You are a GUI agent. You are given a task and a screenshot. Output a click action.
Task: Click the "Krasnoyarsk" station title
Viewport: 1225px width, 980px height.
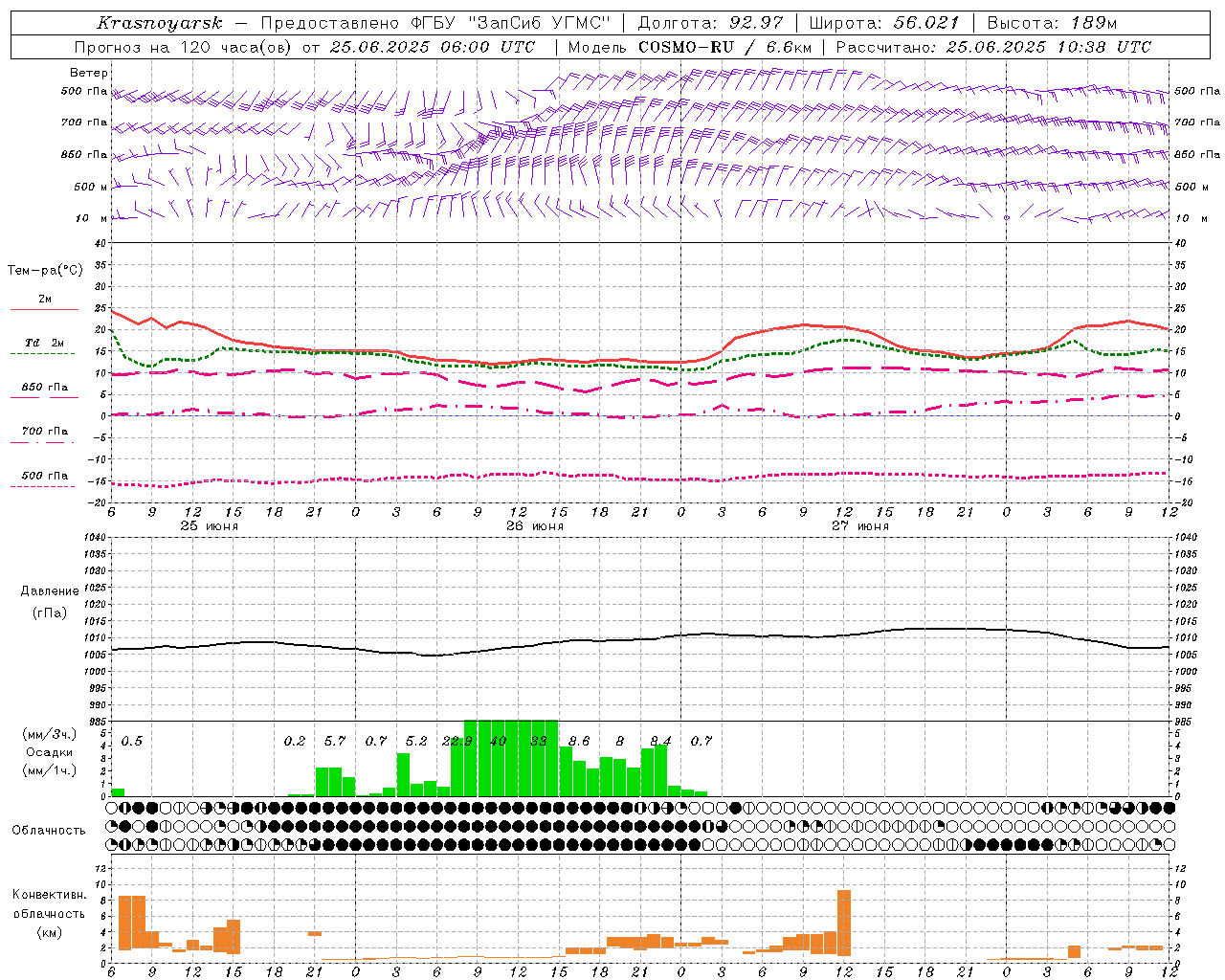coord(160,23)
